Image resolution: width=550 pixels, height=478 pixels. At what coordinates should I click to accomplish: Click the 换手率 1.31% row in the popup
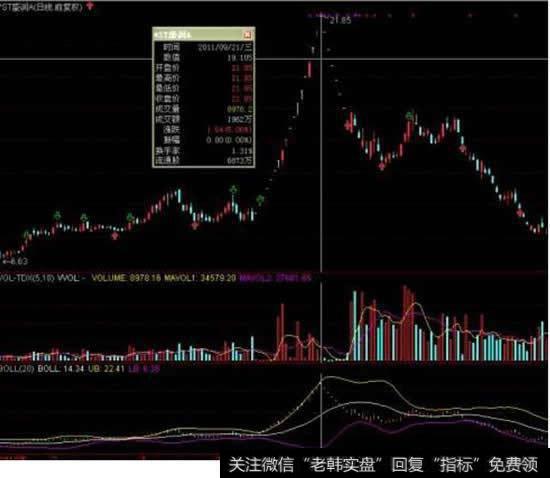coord(204,151)
